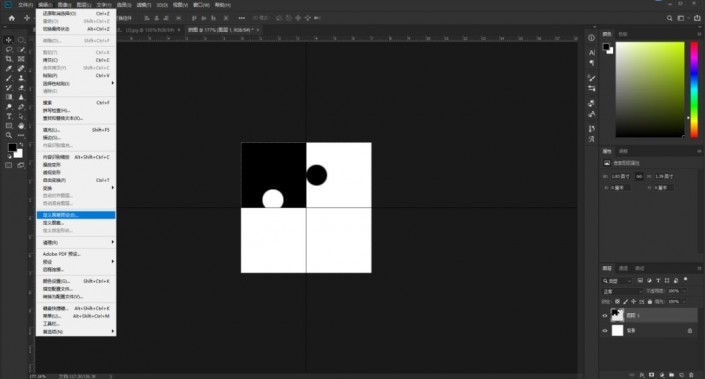705x379 pixels.
Task: Select the 图层 1 layer thumbnail
Action: tap(617, 315)
